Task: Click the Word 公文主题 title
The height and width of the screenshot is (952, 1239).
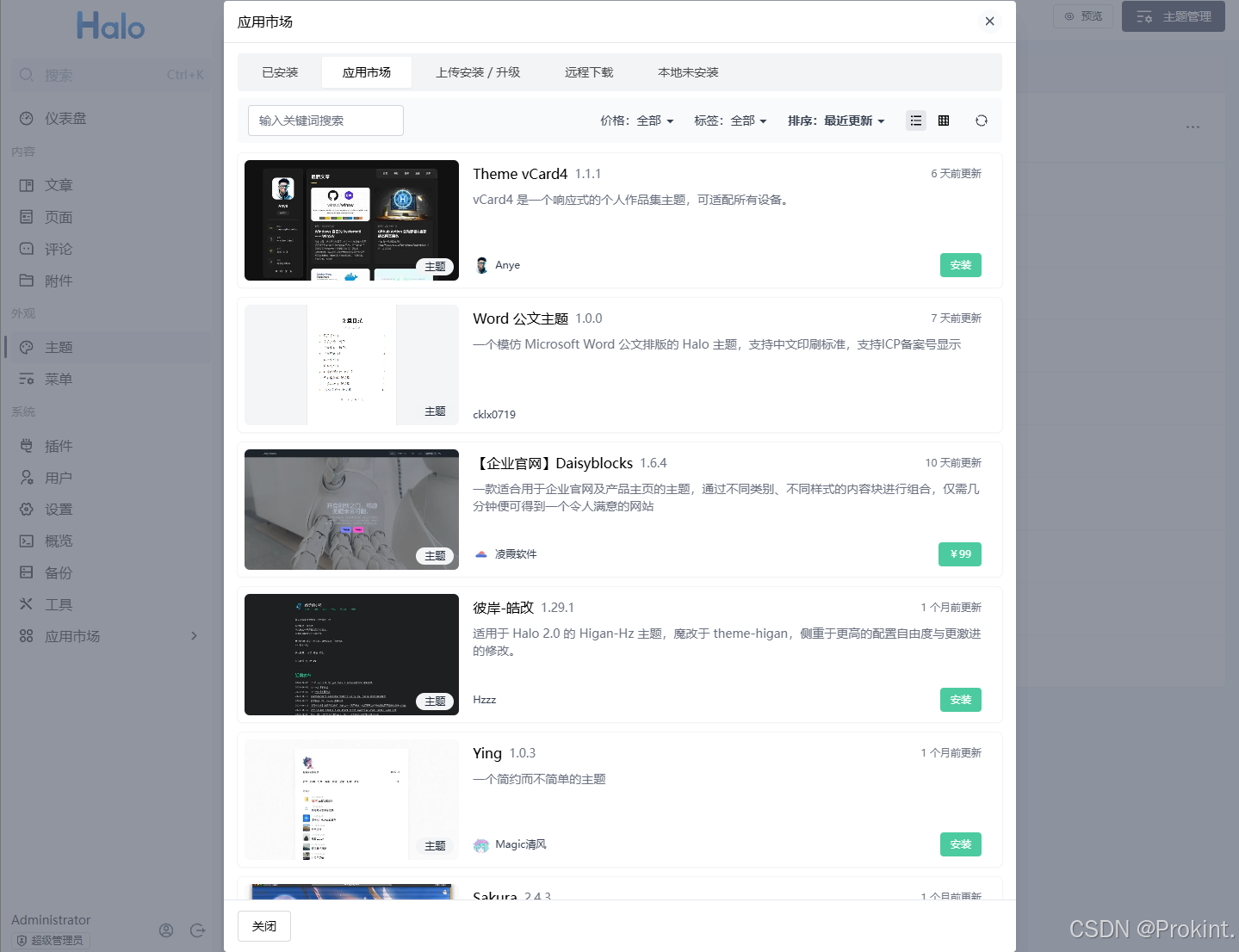Action: [x=520, y=318]
